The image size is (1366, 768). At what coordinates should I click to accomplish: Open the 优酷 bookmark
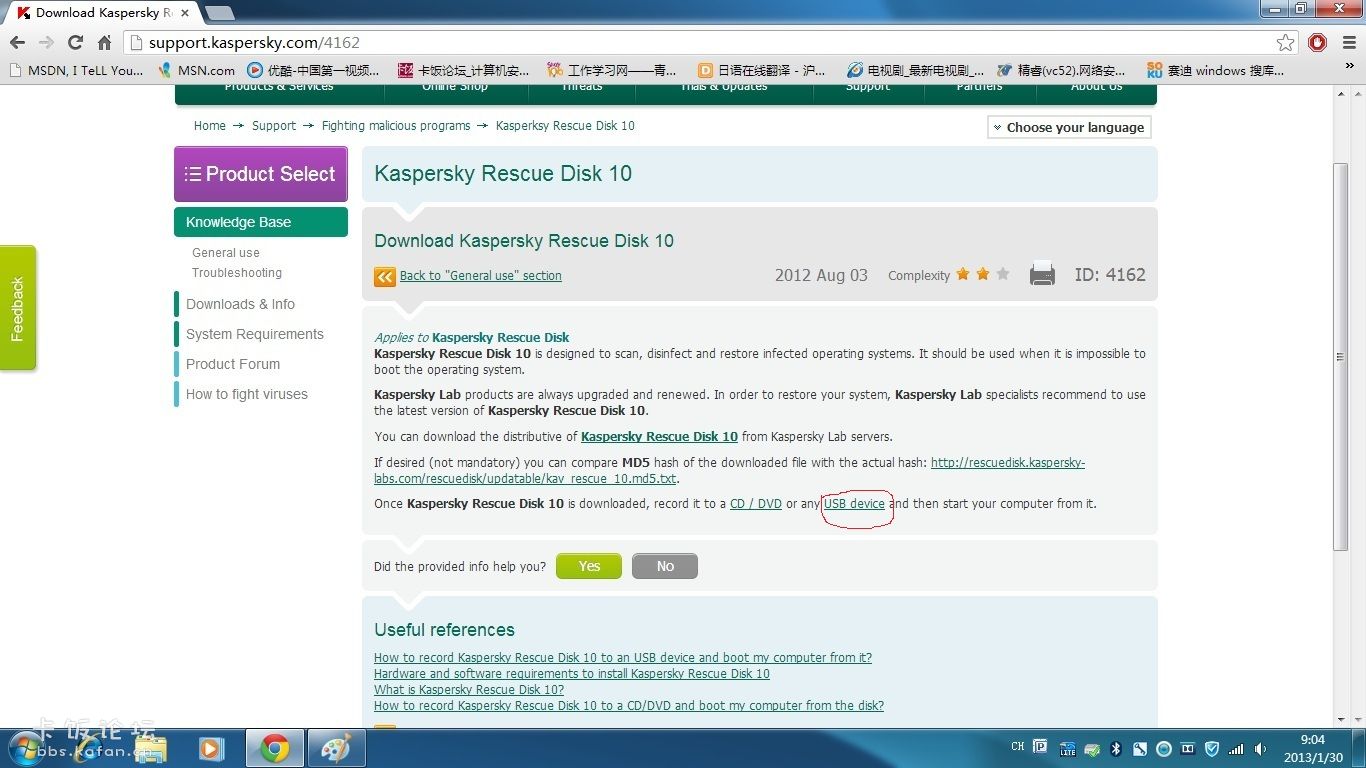[313, 70]
